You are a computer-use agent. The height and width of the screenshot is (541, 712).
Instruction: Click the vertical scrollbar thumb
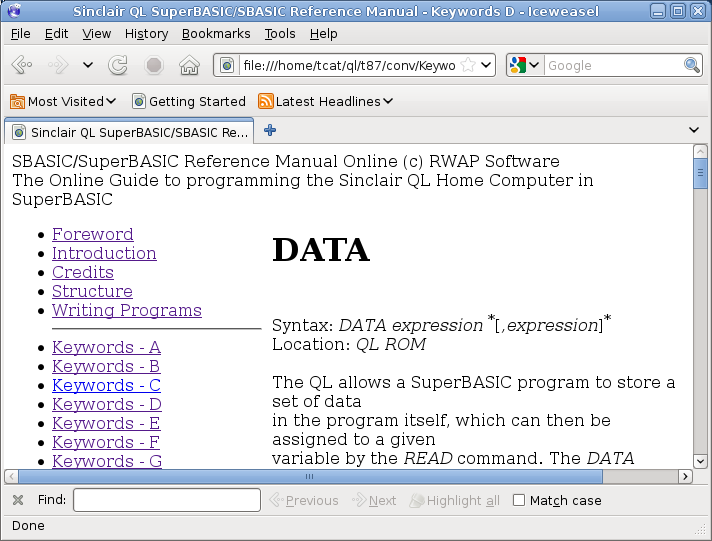tap(700, 173)
